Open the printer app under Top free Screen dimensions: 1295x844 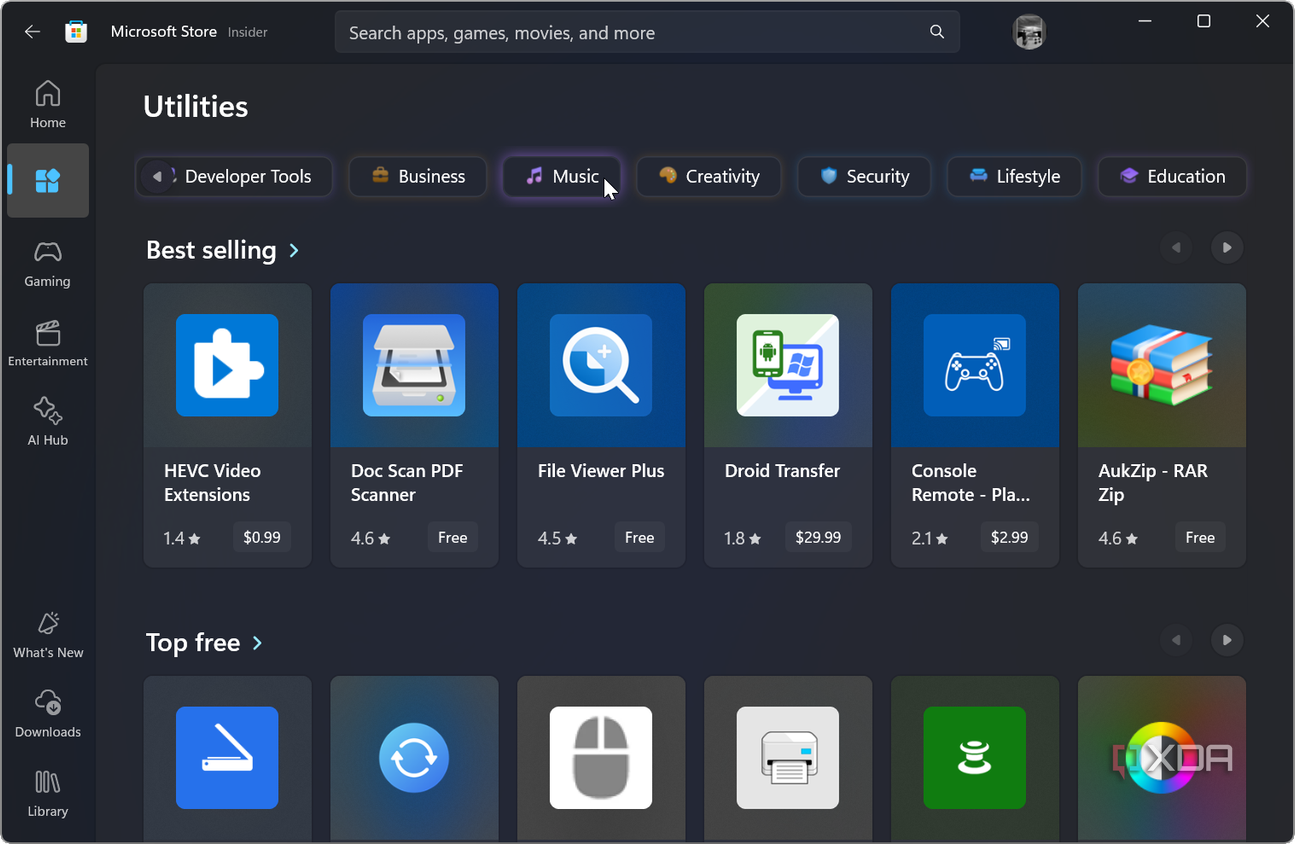tap(788, 758)
